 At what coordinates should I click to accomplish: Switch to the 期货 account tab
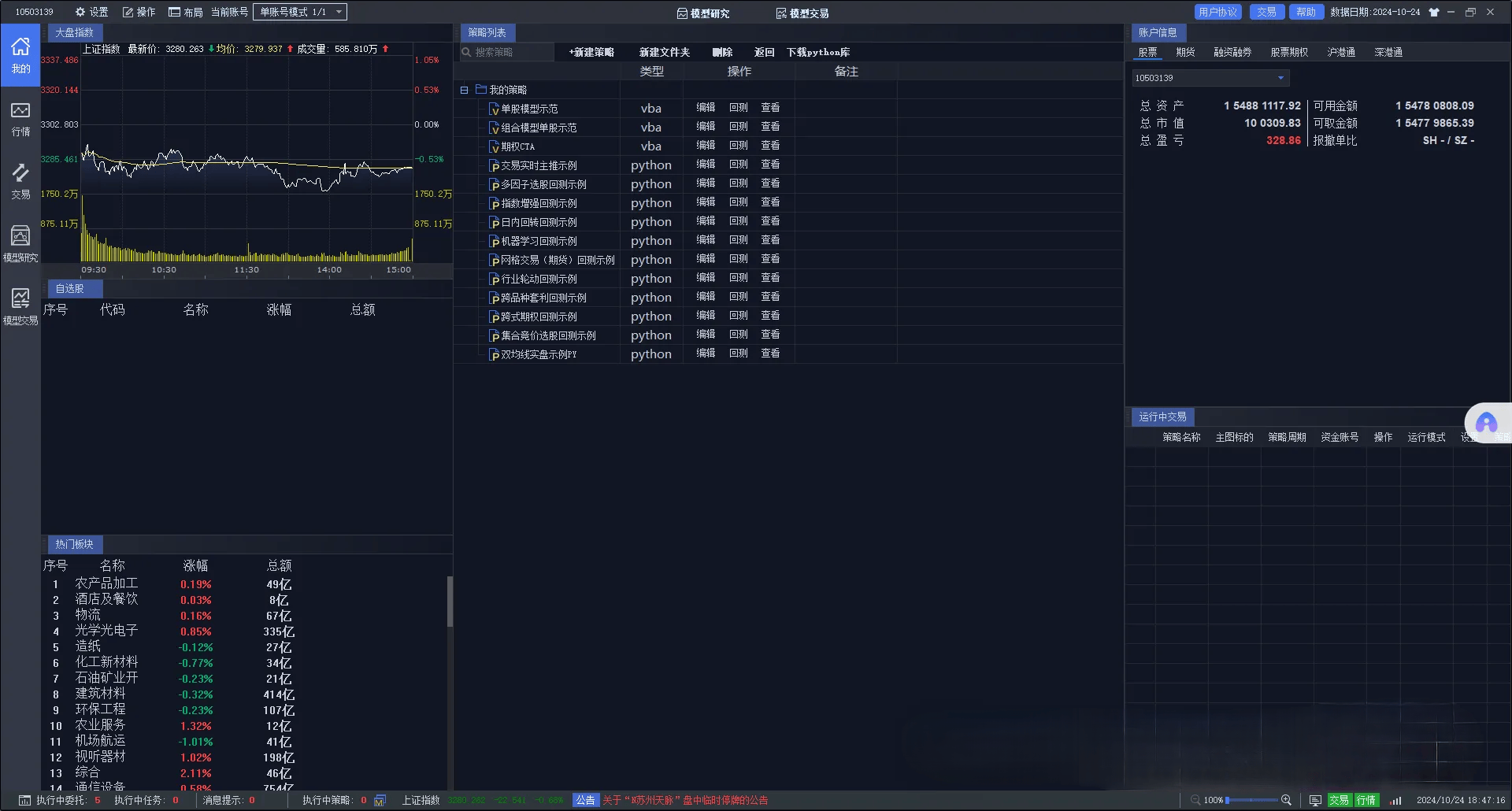click(x=1185, y=52)
